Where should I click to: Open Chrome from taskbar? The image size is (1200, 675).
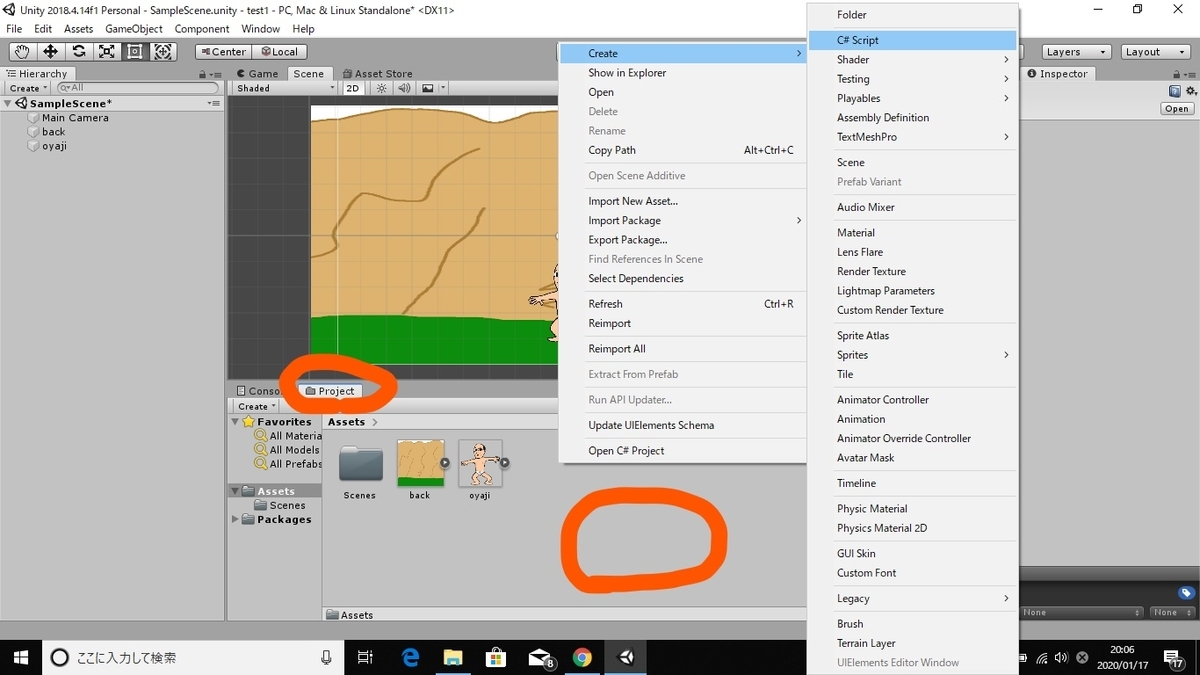coord(582,657)
